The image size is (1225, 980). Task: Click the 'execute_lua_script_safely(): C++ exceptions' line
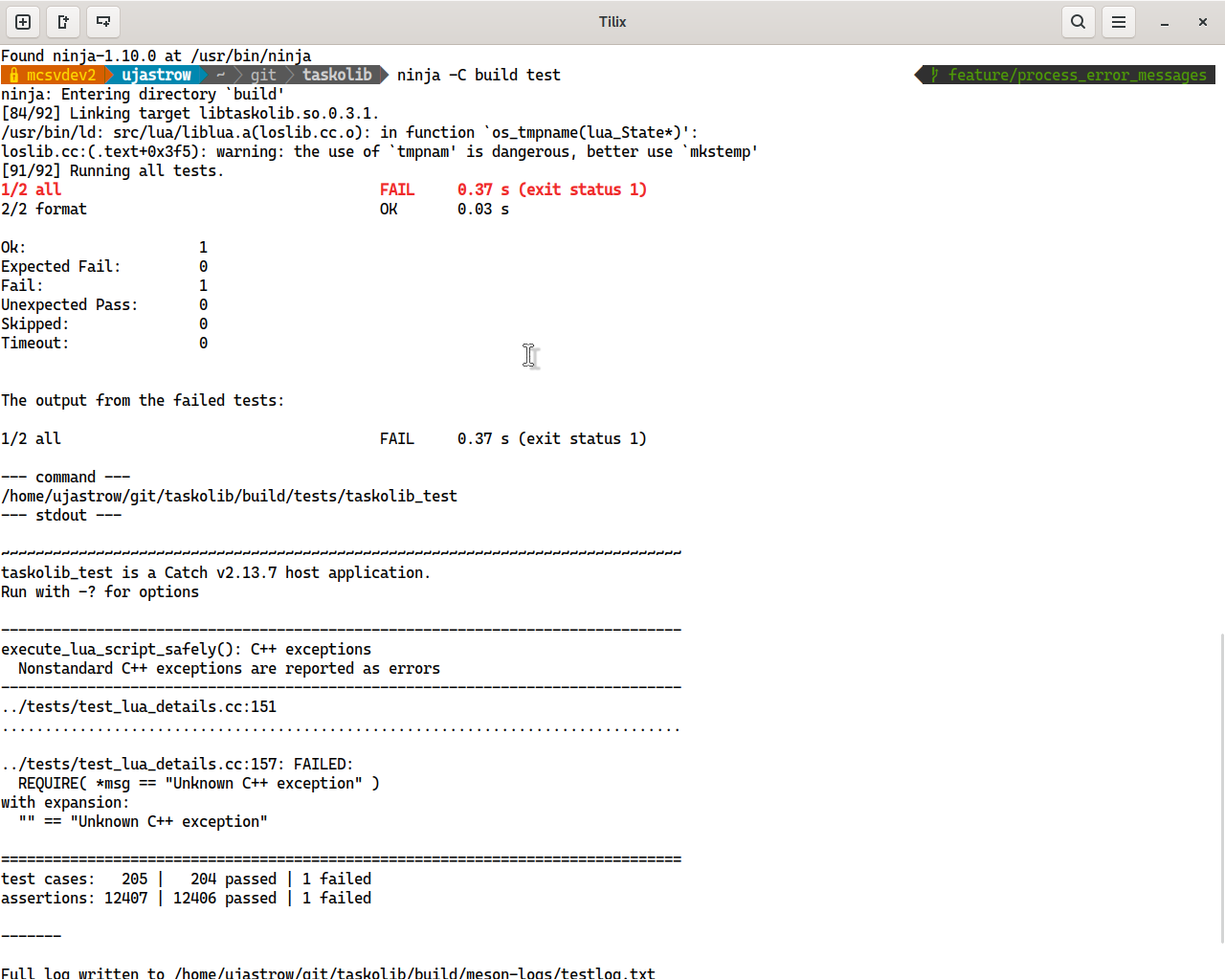pos(186,649)
